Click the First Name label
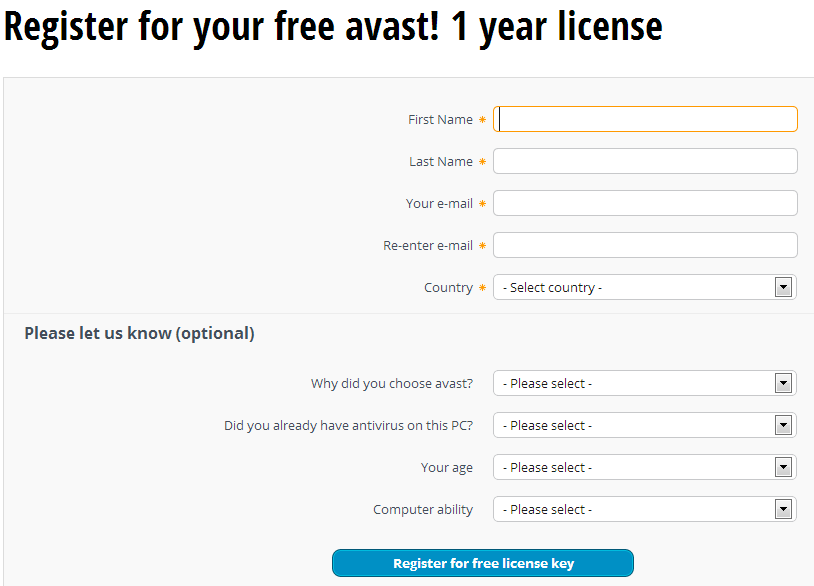The height and width of the screenshot is (586, 814). coord(440,120)
